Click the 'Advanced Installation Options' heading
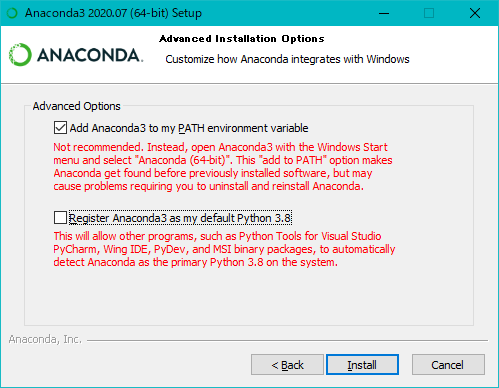 click(x=242, y=39)
